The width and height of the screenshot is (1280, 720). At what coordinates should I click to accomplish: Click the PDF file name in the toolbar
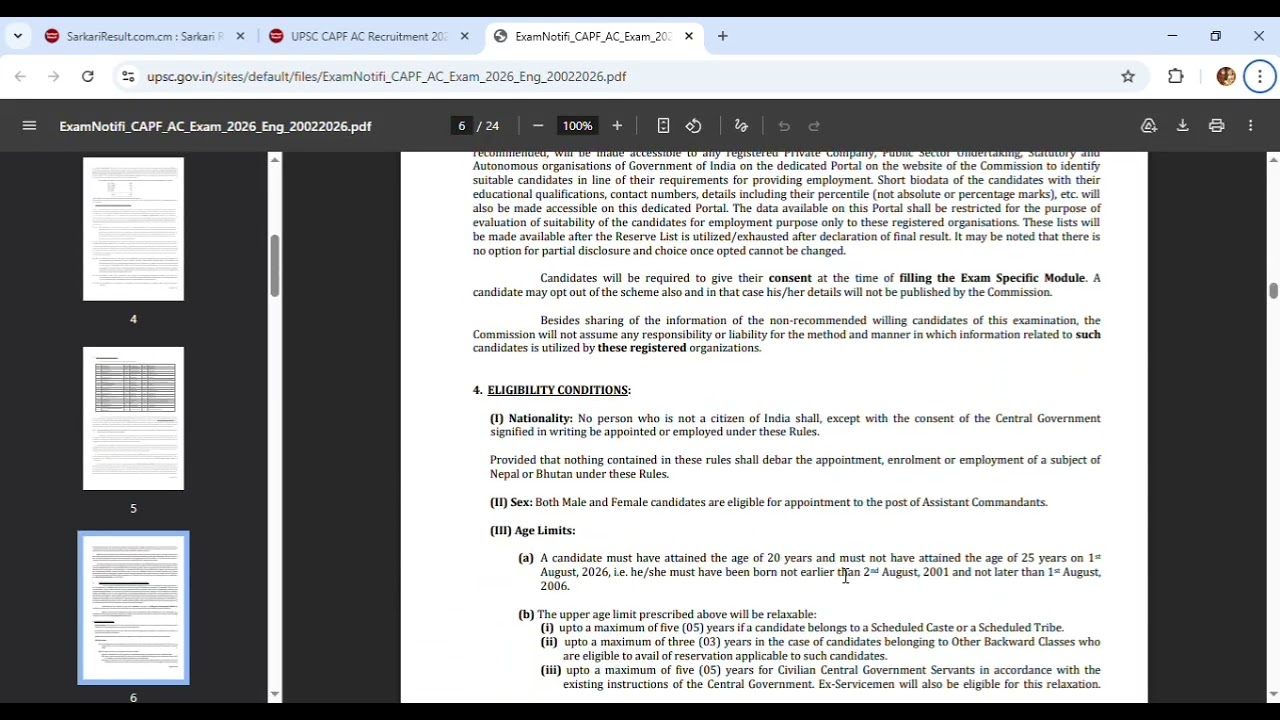(215, 126)
